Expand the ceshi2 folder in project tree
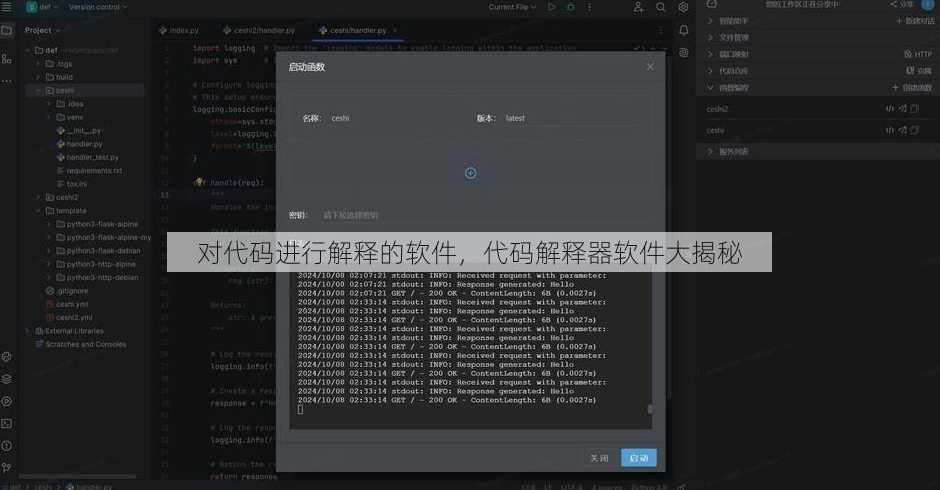This screenshot has width=940, height=490. pyautogui.click(x=38, y=197)
